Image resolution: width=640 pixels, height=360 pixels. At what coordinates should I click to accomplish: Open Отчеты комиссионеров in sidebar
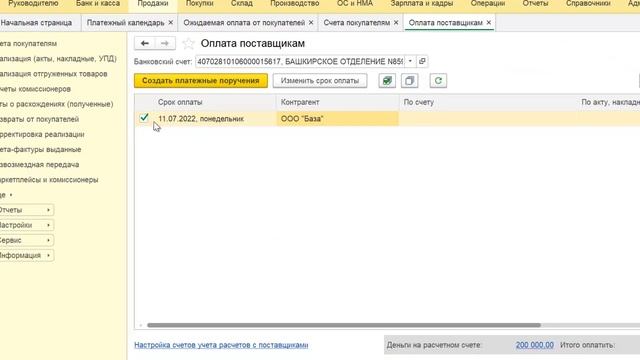(x=35, y=89)
